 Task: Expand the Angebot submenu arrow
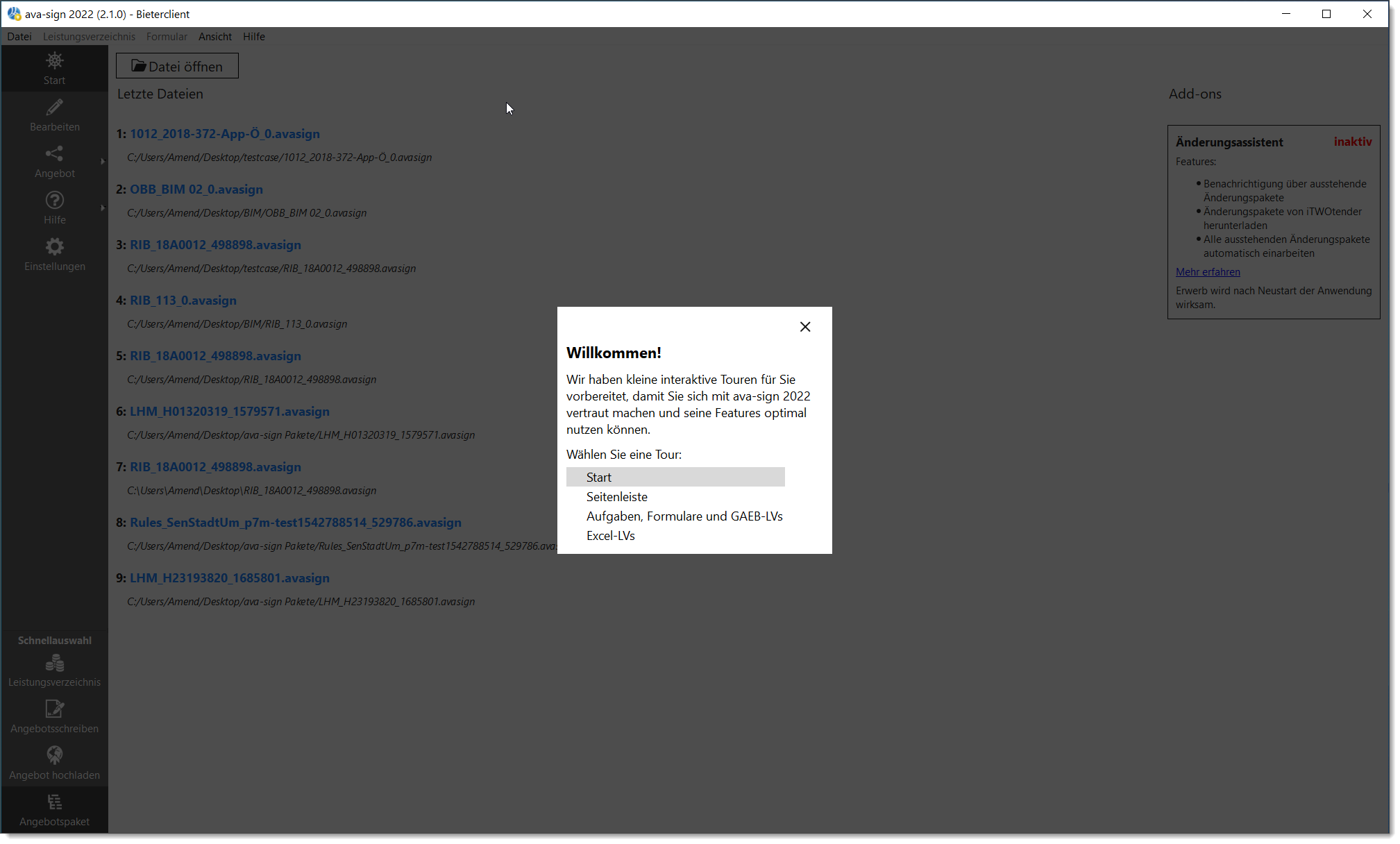(103, 161)
